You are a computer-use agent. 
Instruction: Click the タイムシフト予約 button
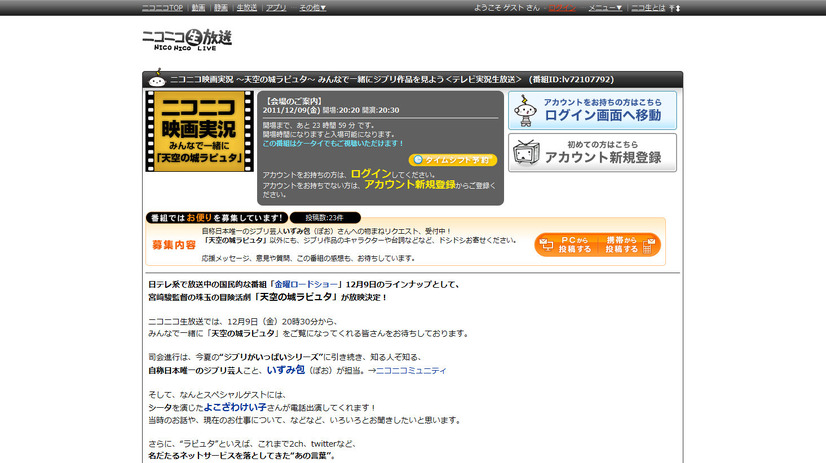pos(453,160)
